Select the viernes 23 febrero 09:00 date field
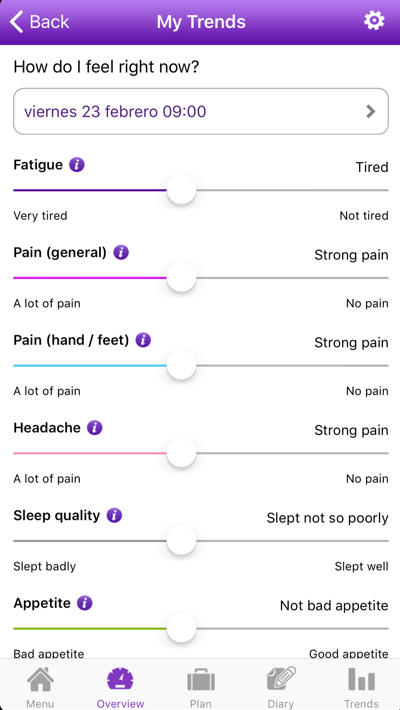Viewport: 400px width, 710px height. pyautogui.click(x=201, y=111)
